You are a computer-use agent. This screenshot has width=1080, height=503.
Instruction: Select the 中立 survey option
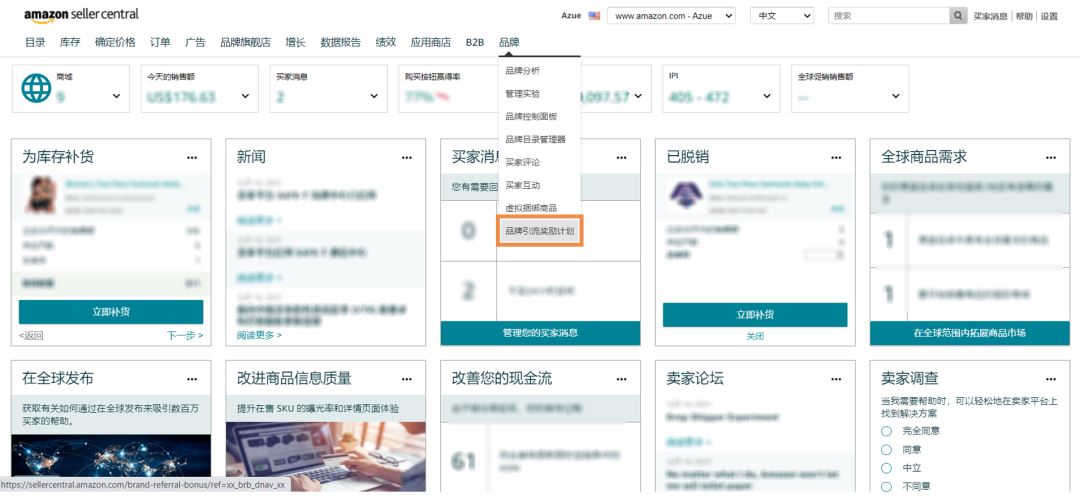click(886, 468)
